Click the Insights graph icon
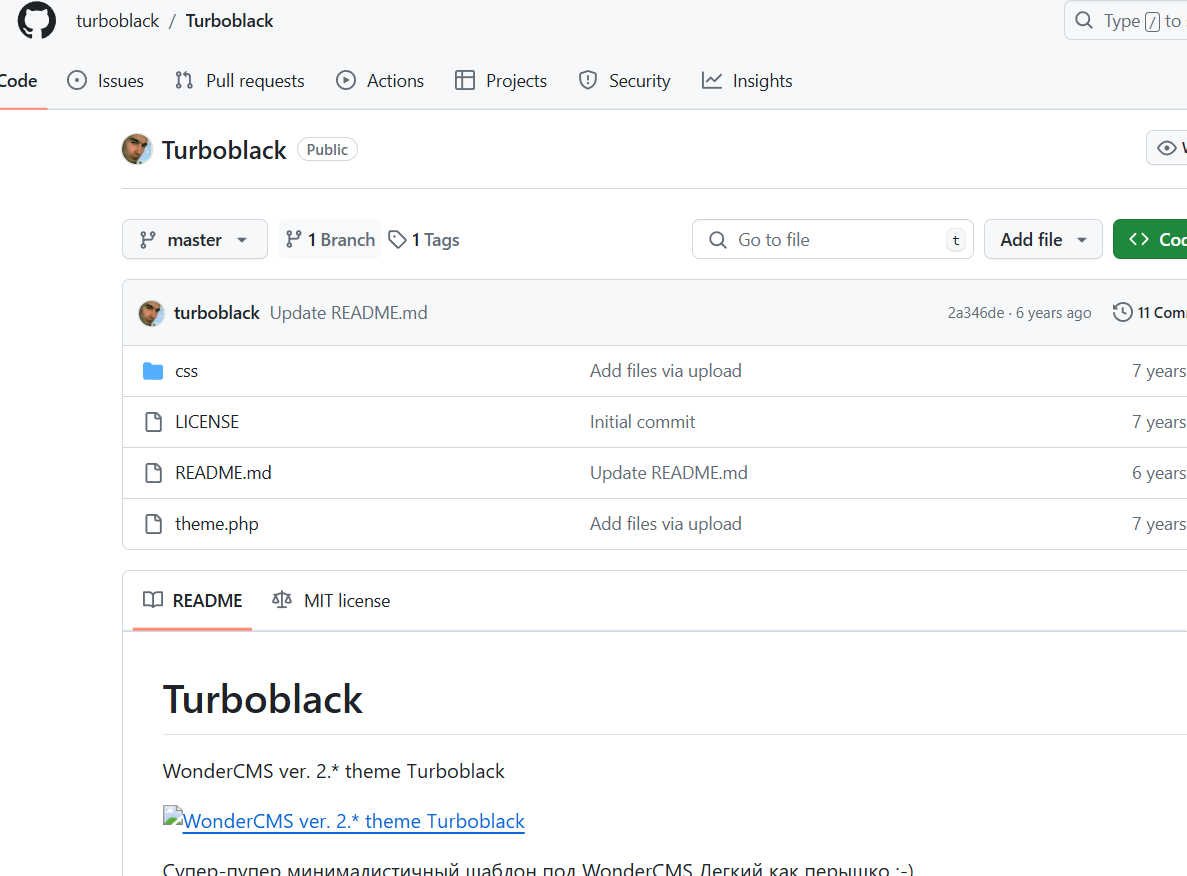 pyautogui.click(x=712, y=80)
